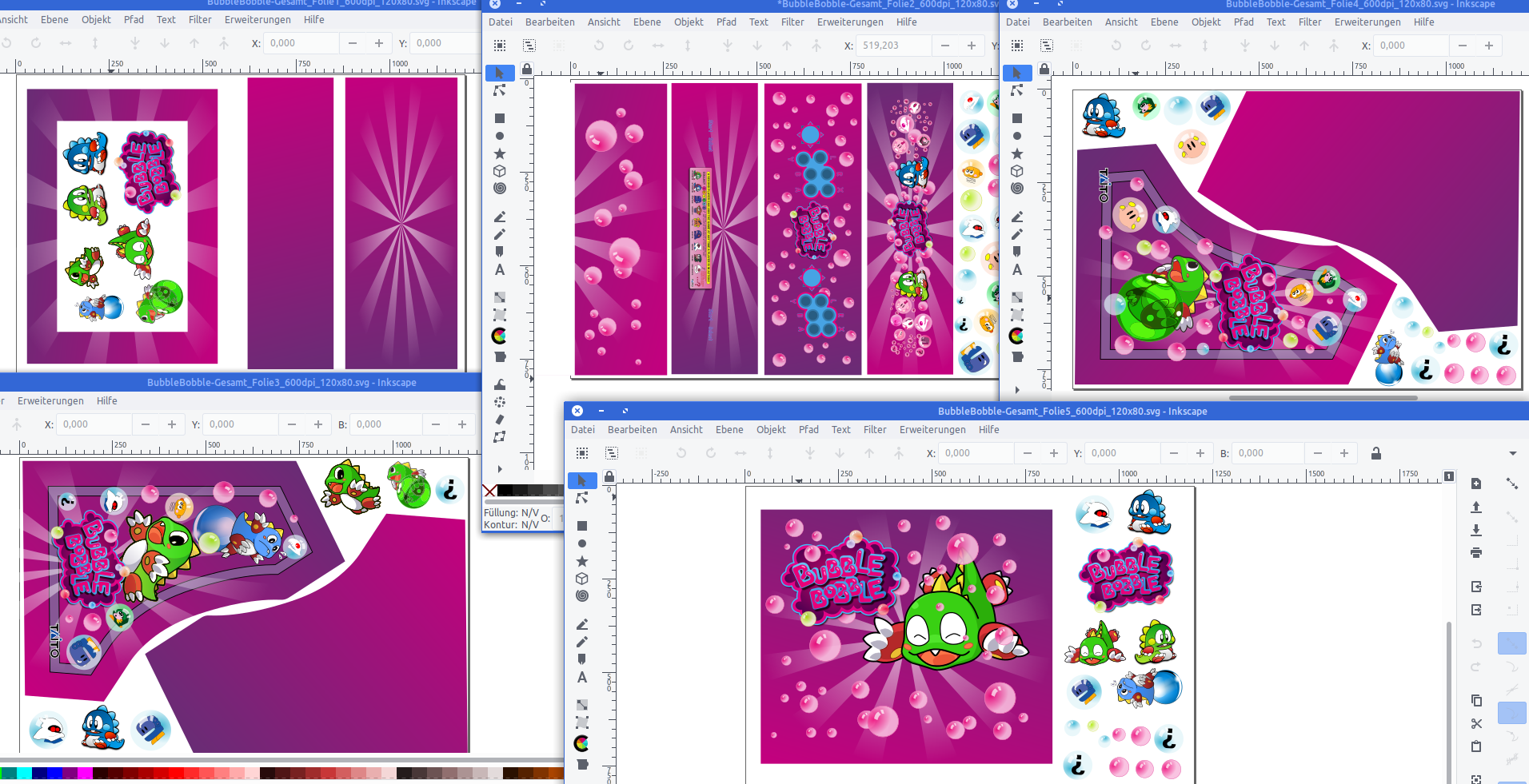Click the Import icon in Folie5 window
The image size is (1529, 784).
coord(1476,587)
